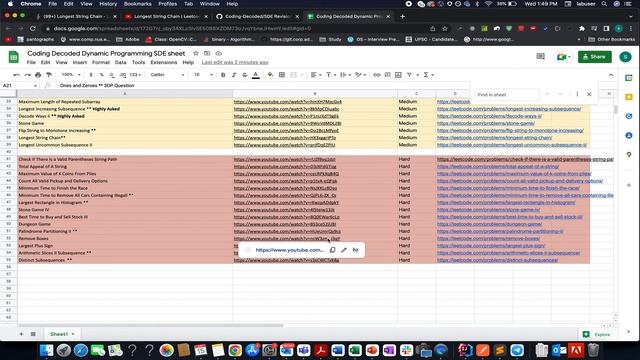Open the cell fill color picker
640x360 pixels.
(270, 75)
